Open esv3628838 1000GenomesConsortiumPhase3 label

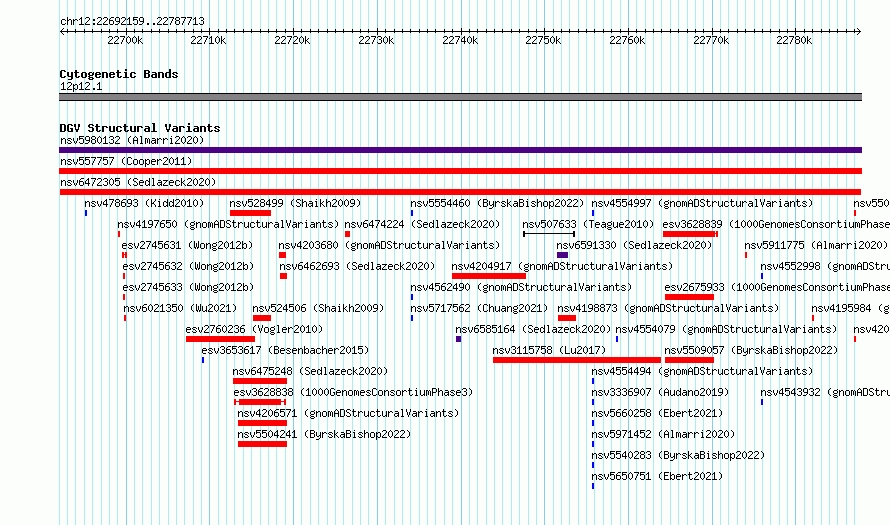(x=353, y=392)
